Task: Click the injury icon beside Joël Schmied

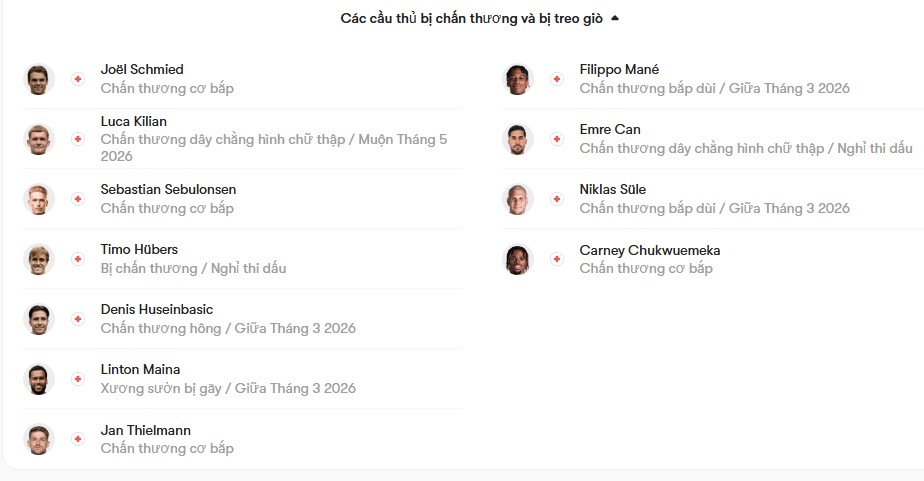Action: (78, 79)
